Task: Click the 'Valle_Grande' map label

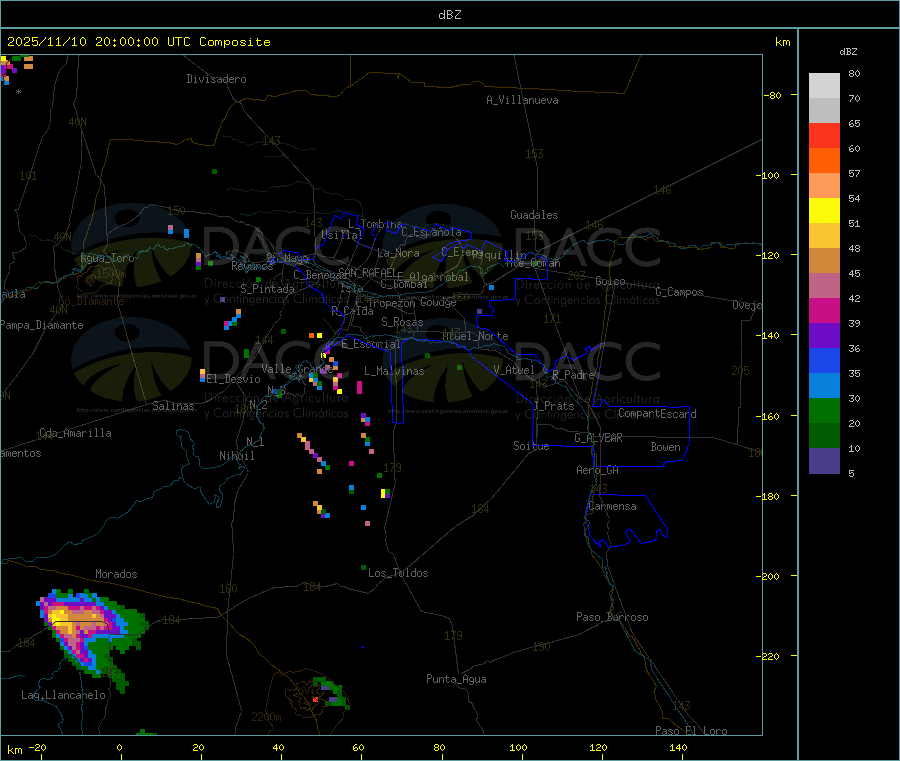Action: [296, 369]
